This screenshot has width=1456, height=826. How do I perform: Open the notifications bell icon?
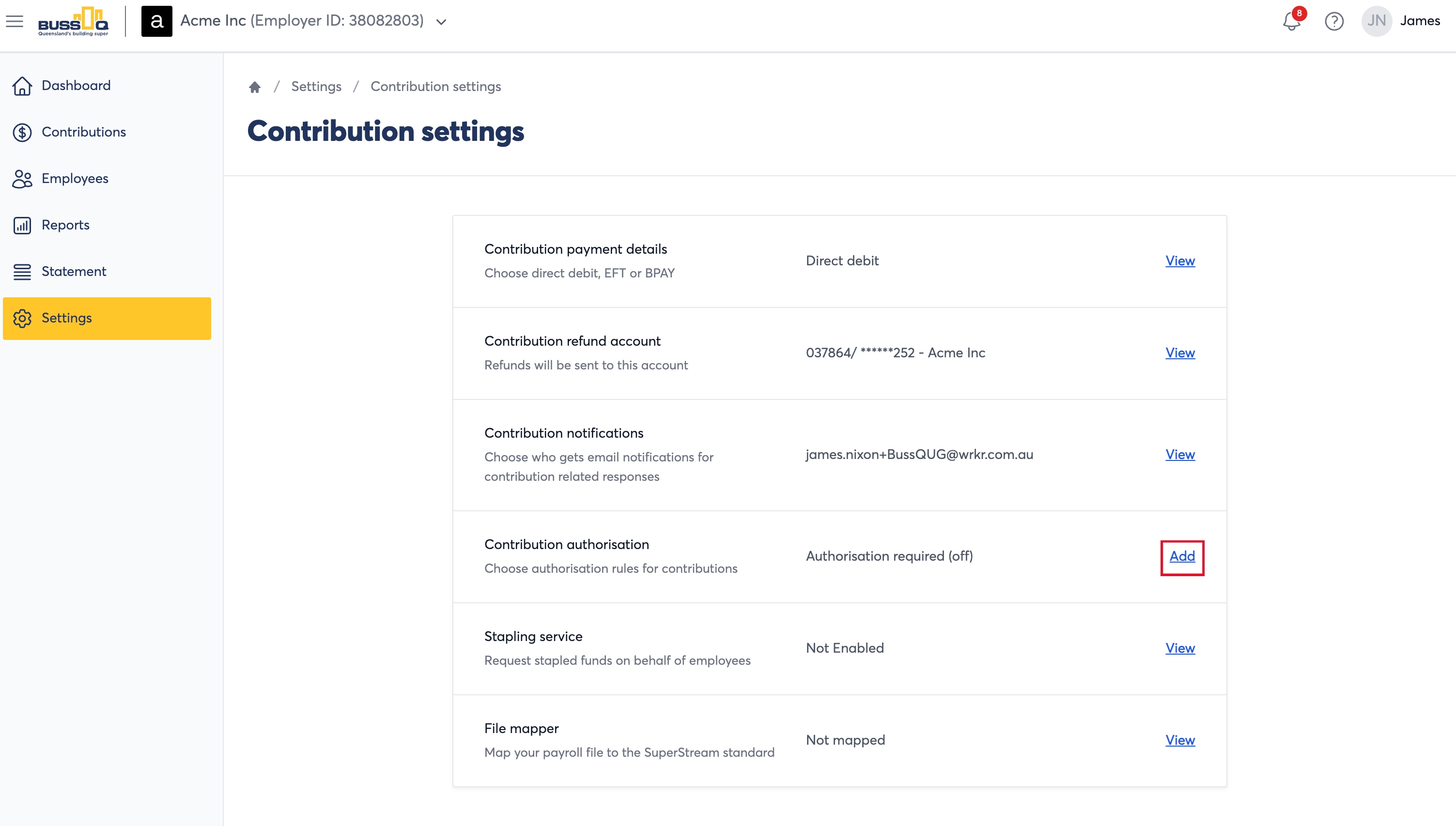(x=1291, y=22)
